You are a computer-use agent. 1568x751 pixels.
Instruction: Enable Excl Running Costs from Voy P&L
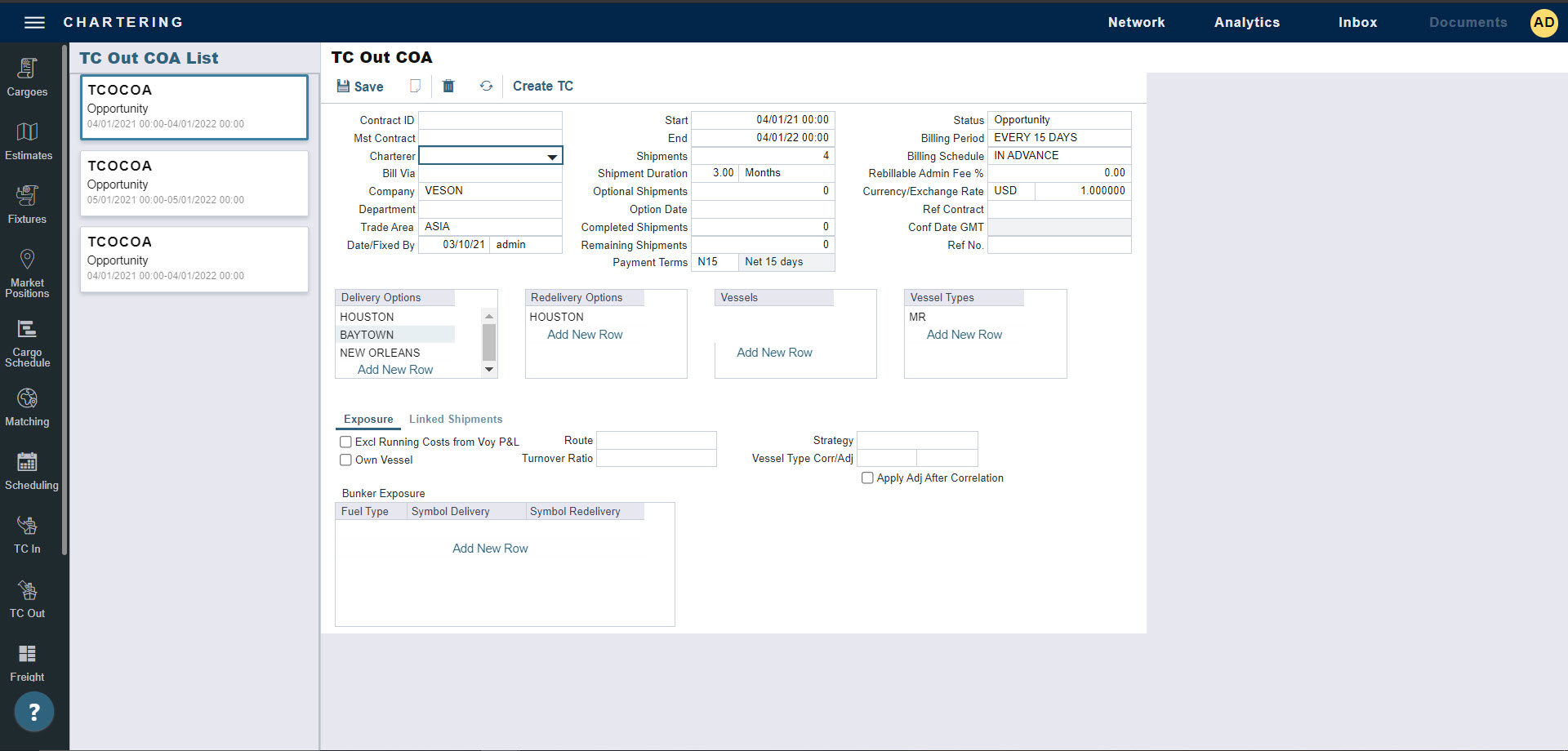tap(345, 442)
